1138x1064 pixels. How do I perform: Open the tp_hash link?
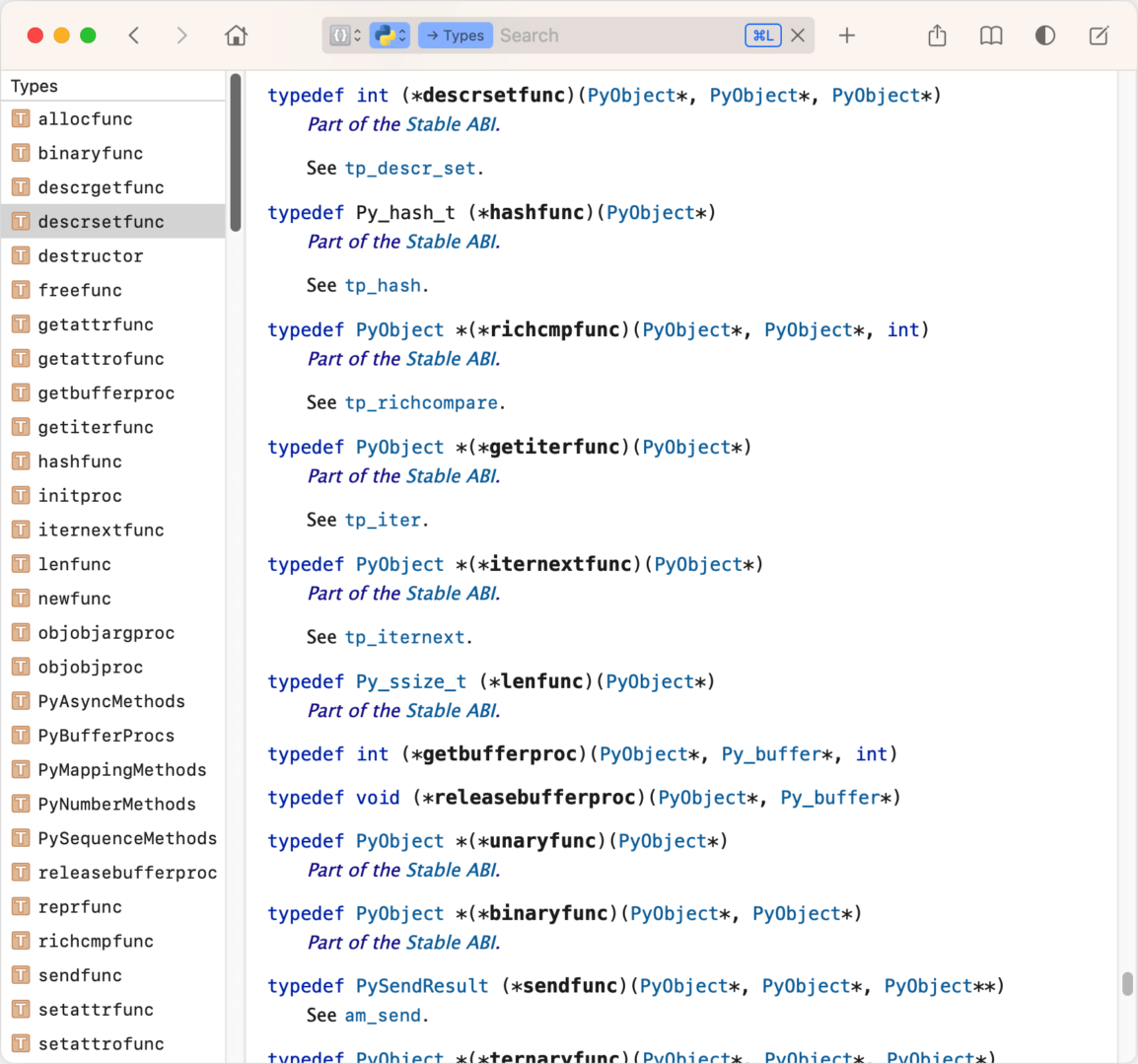(383, 286)
